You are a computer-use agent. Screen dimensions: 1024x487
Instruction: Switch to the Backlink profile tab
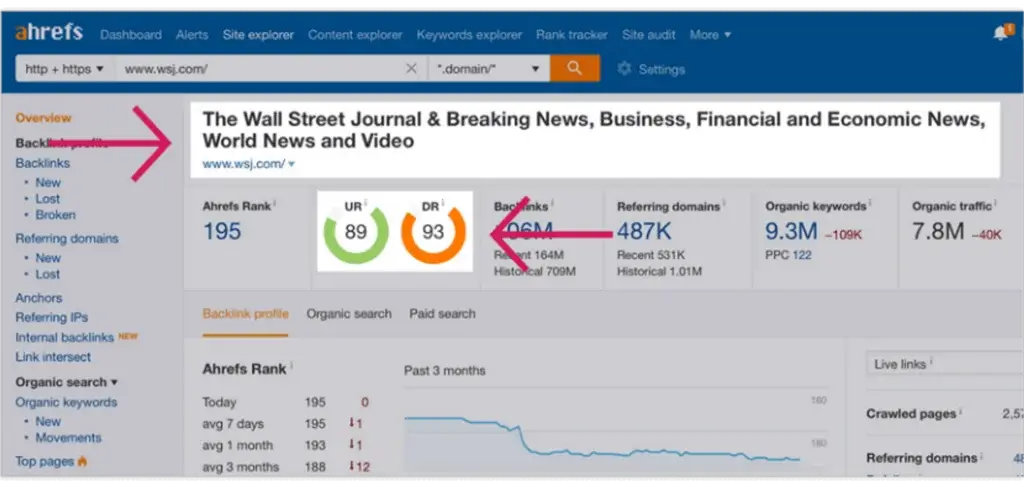246,313
